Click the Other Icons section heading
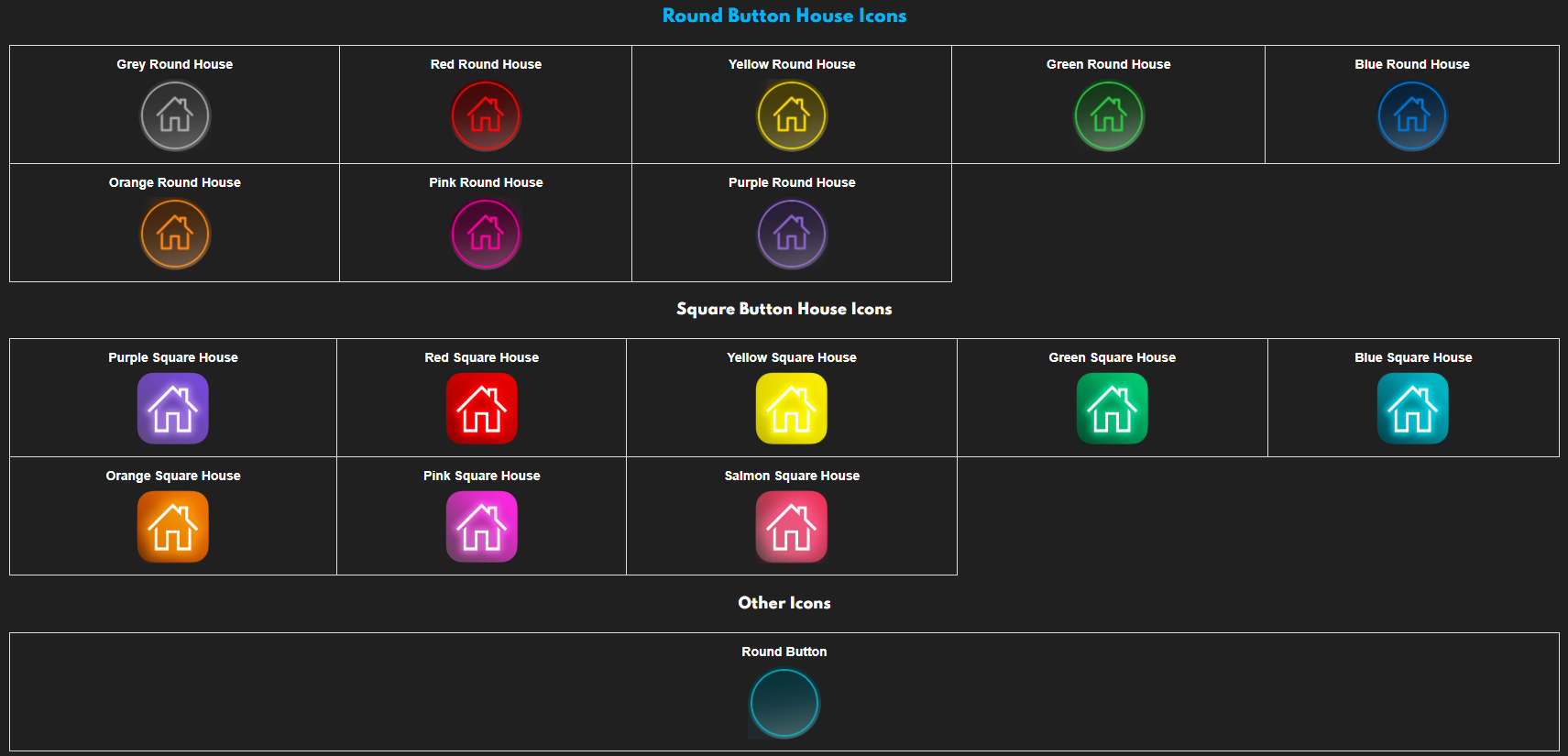 [784, 603]
